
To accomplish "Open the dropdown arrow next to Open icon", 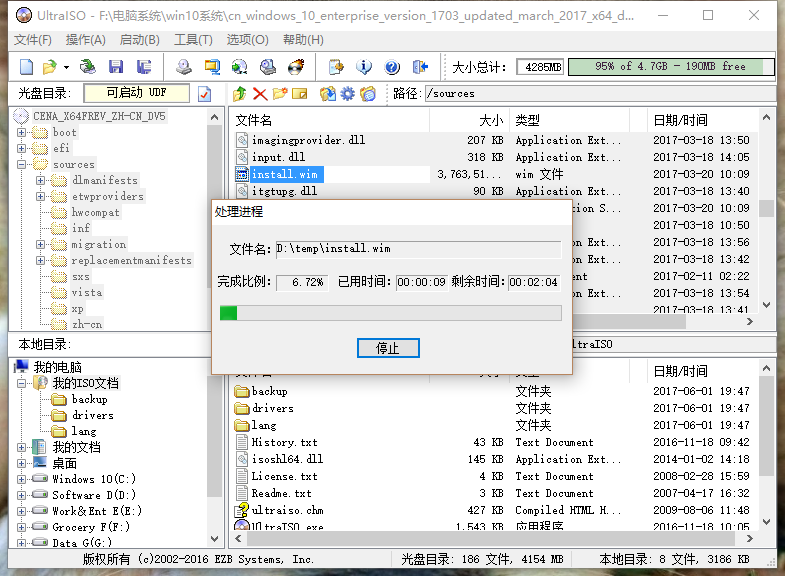I will pyautogui.click(x=66, y=67).
